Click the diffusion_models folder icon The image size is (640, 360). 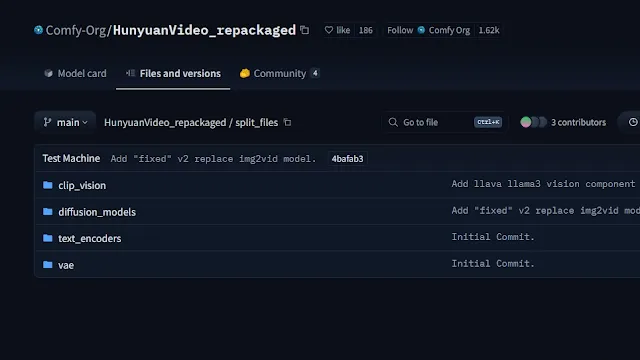[x=48, y=211]
